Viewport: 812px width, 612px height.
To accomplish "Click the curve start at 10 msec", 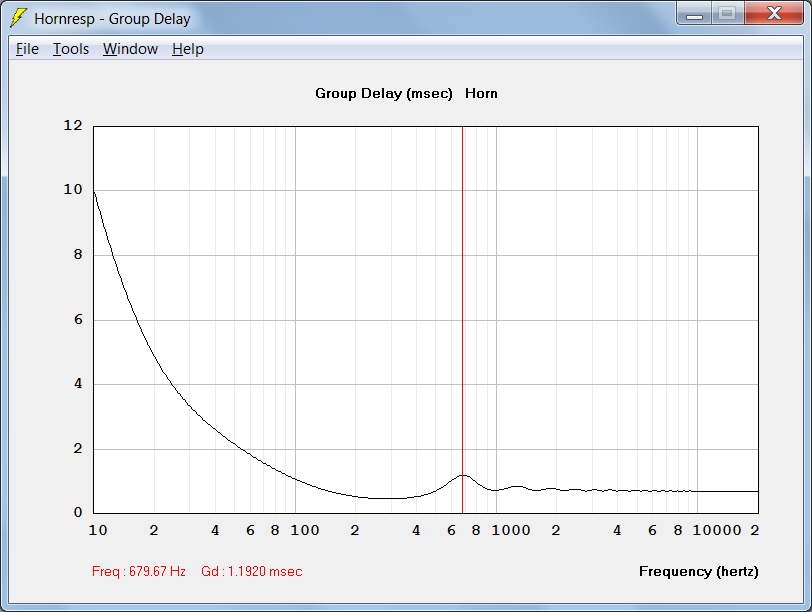I will (94, 192).
